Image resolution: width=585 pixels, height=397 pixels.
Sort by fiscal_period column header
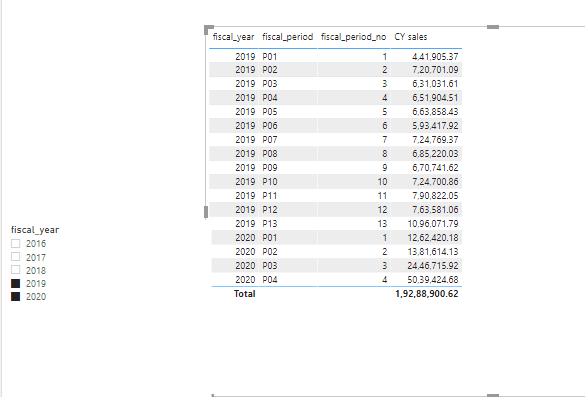point(288,37)
